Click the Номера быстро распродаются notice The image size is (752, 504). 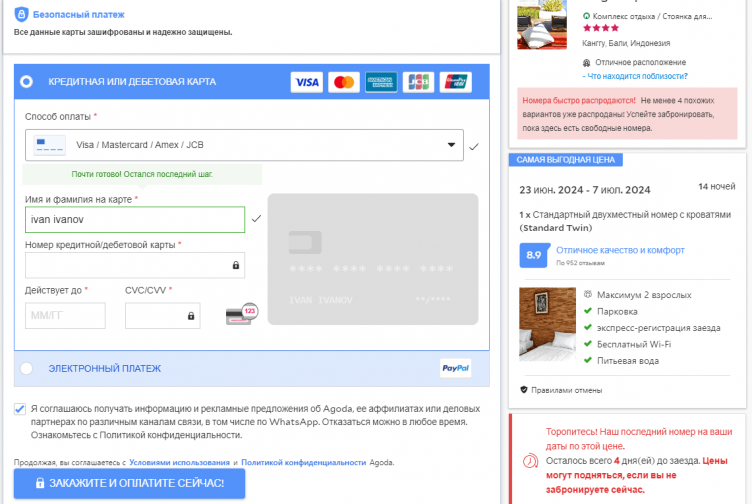click(627, 114)
